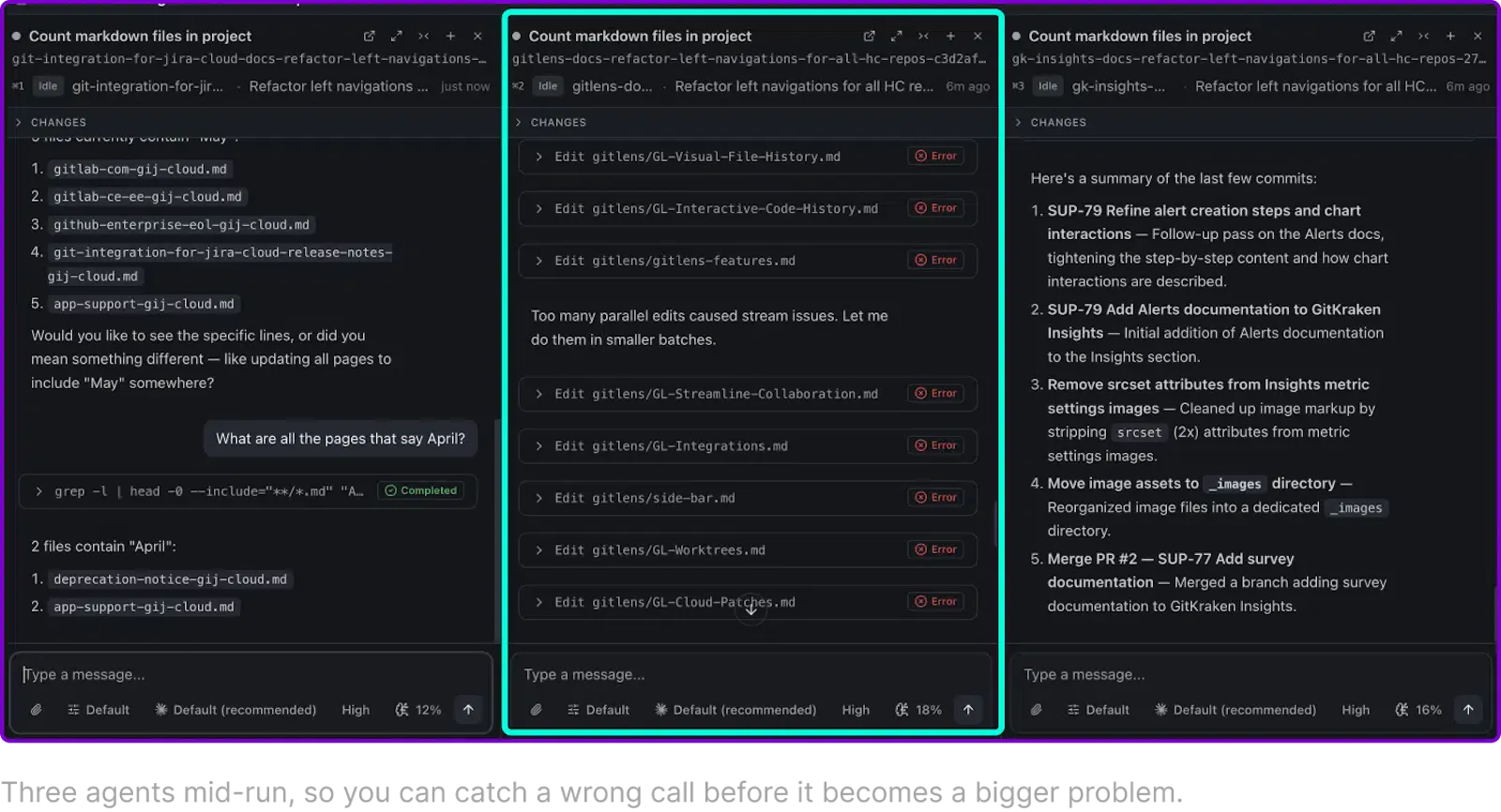Screen dimensions: 1501x812
Task: Check the 16% context usage indicator
Action: 1418,710
